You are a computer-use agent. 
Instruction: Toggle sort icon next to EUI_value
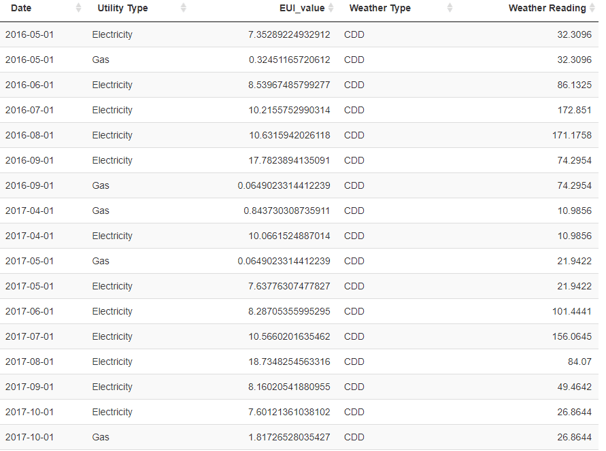(331, 8)
